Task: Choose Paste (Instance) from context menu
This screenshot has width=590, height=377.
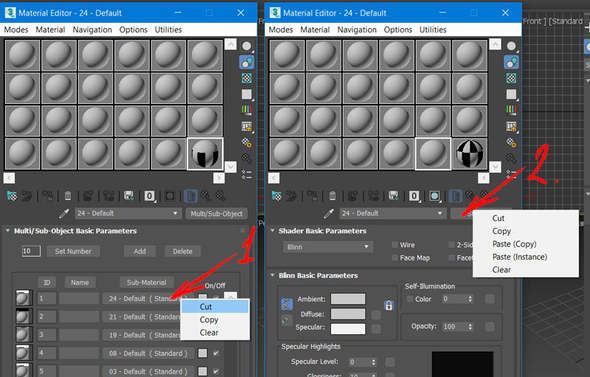Action: coord(526,257)
